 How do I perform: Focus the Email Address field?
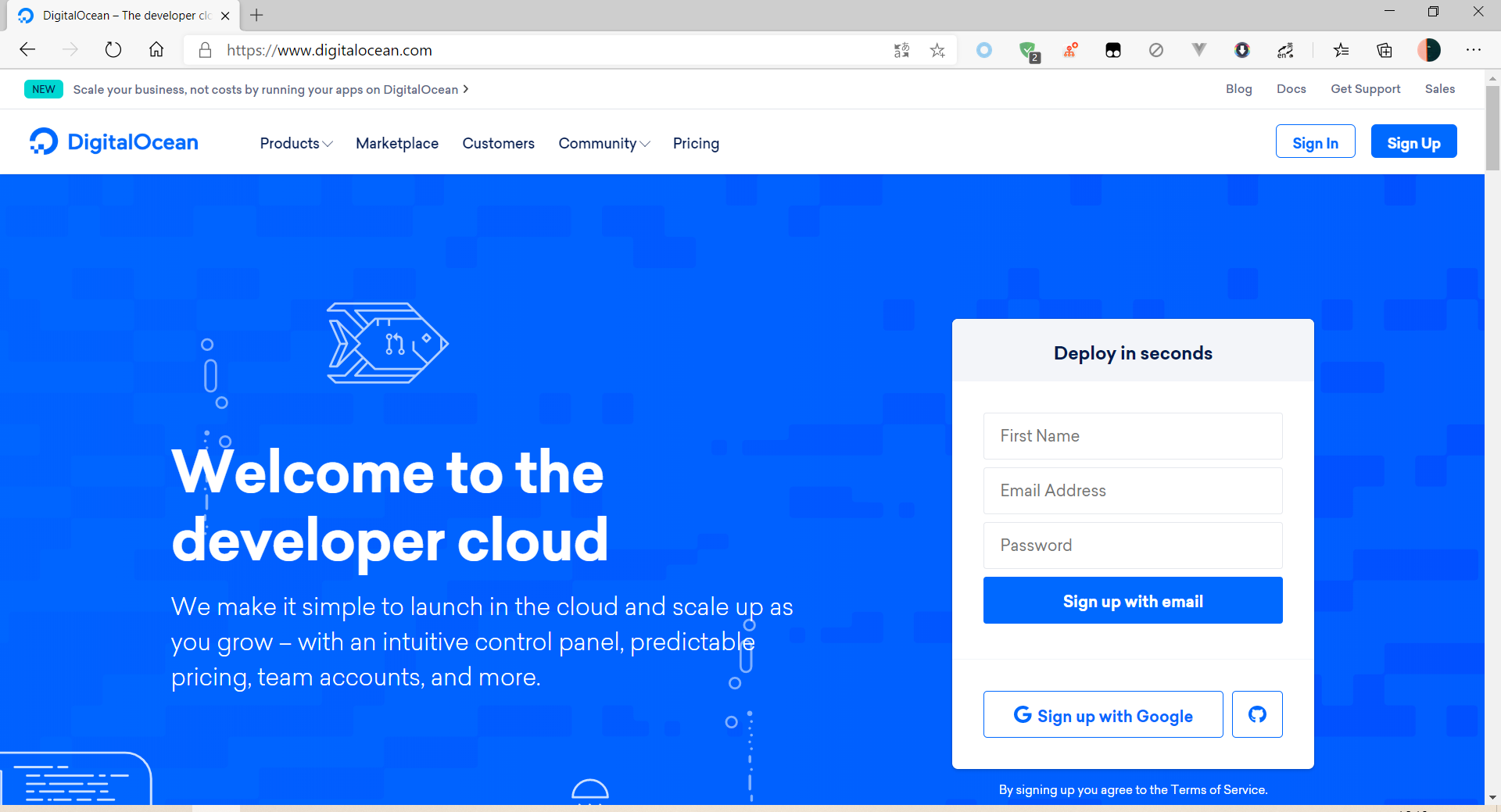tap(1133, 491)
